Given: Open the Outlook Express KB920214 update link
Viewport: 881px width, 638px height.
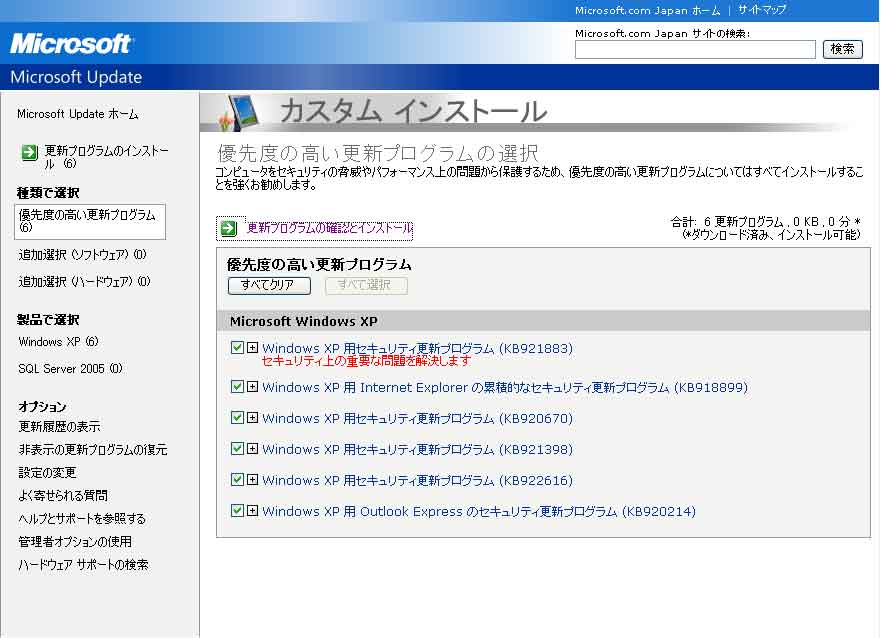Looking at the screenshot, I should [479, 511].
